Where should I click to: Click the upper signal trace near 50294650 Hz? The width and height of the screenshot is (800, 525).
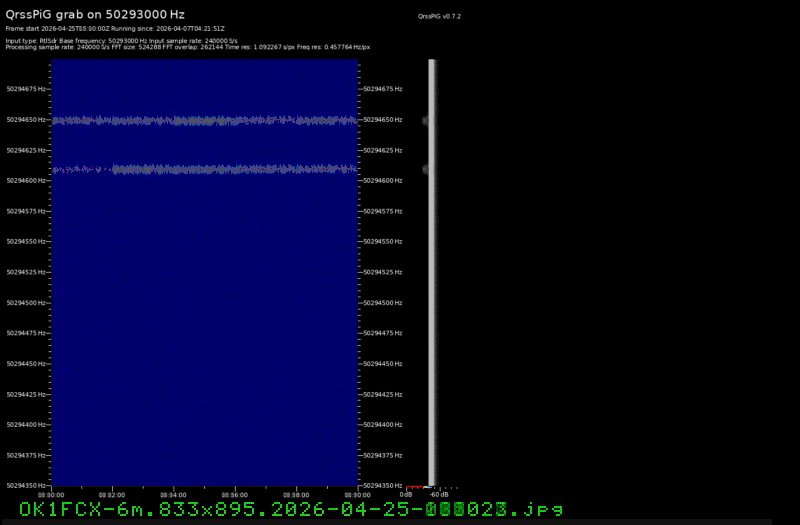pos(204,120)
